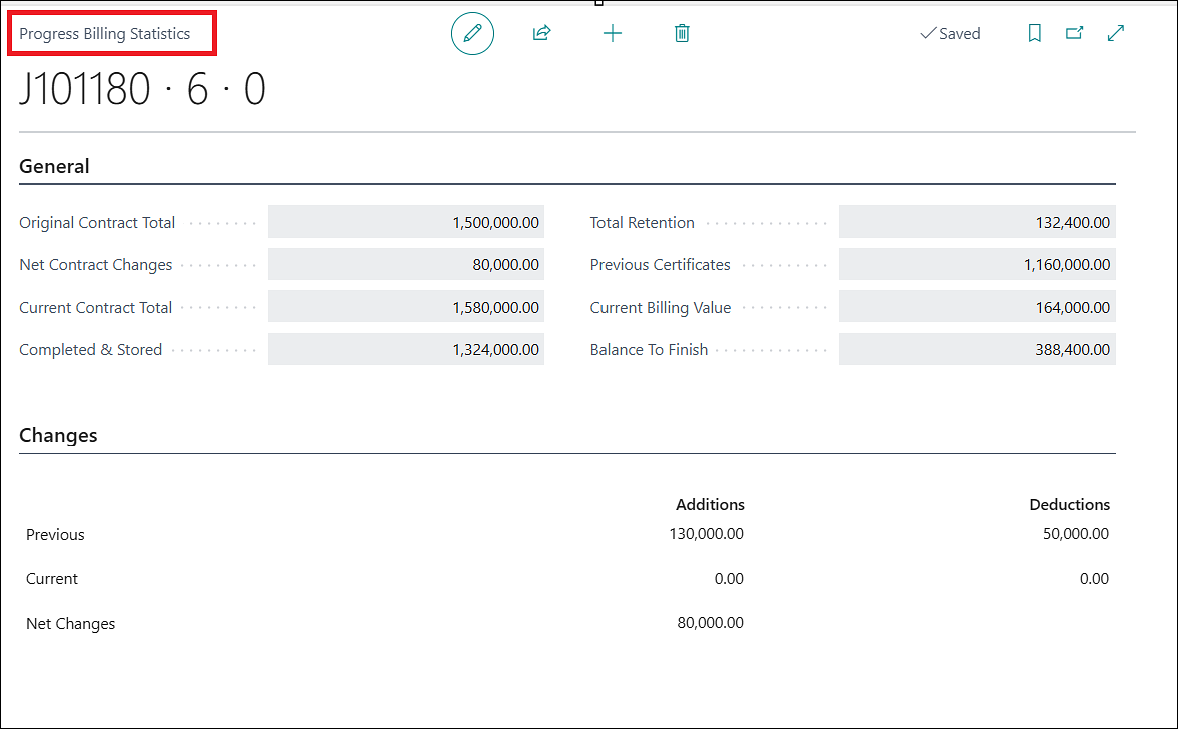Click the Net Contract Changes label

pyautogui.click(x=95, y=265)
